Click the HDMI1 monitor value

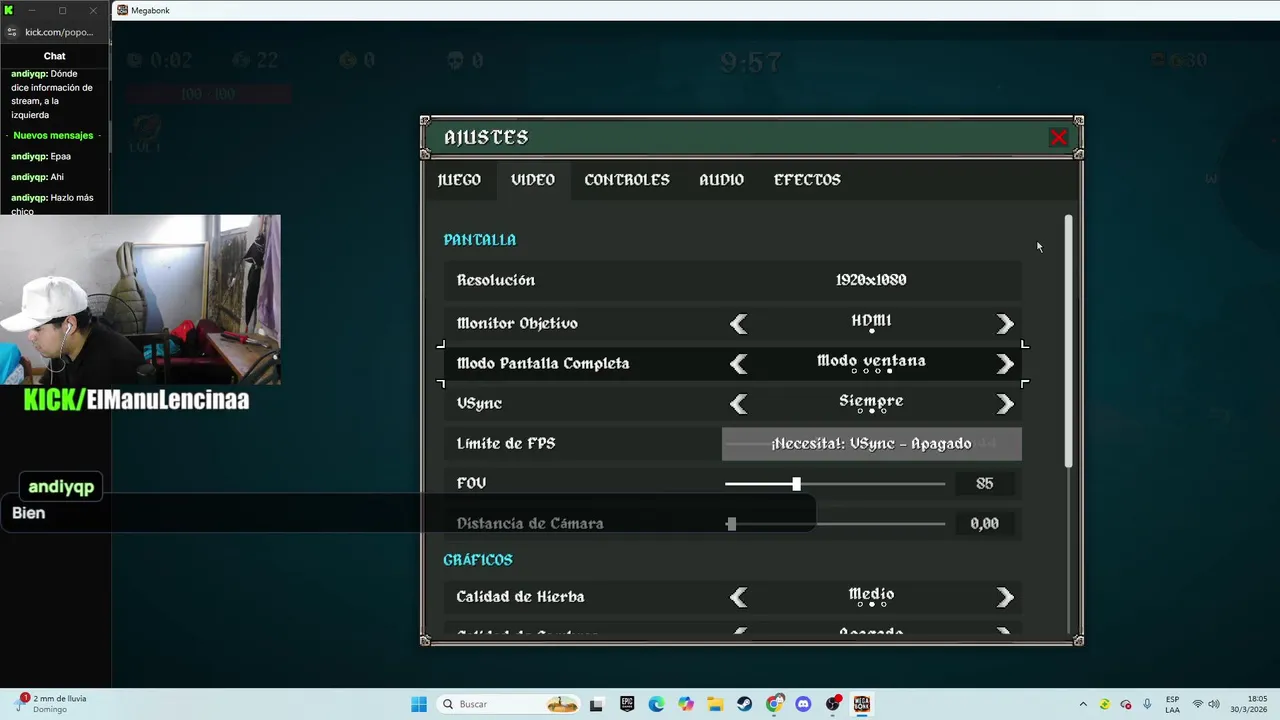click(871, 321)
